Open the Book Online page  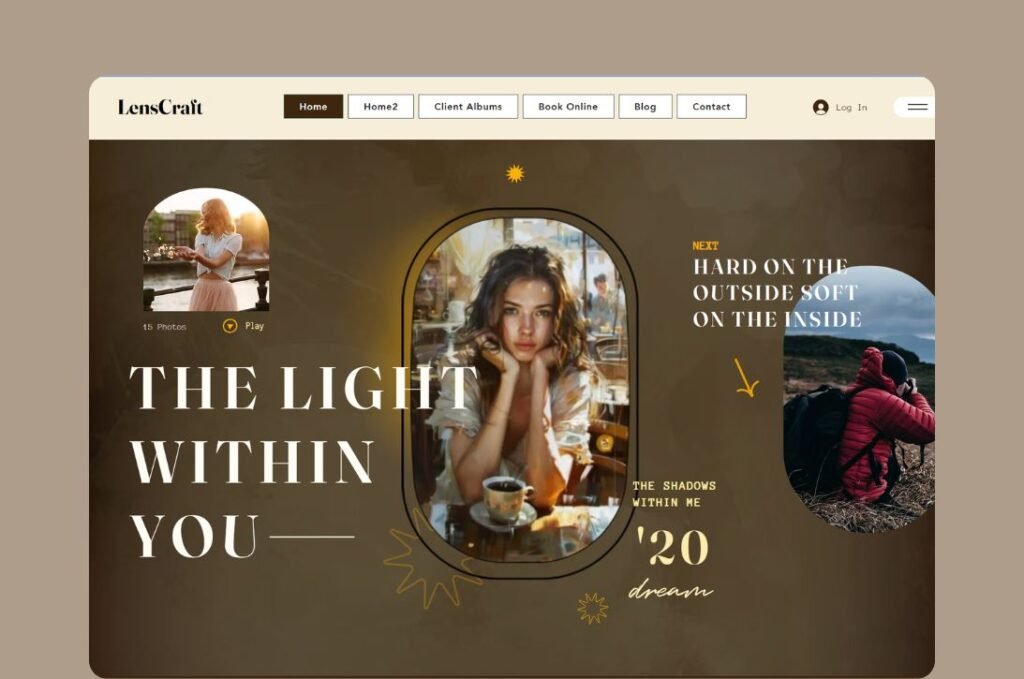(568, 106)
